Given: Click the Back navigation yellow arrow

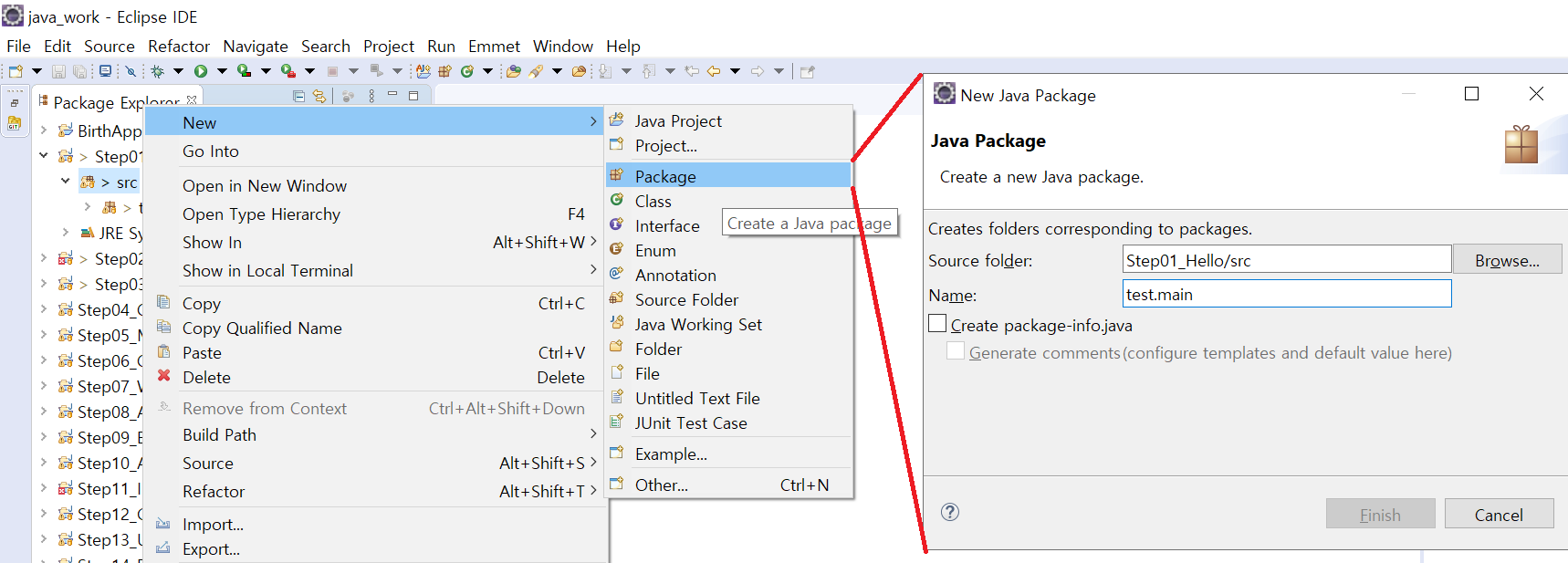Looking at the screenshot, I should click(713, 71).
